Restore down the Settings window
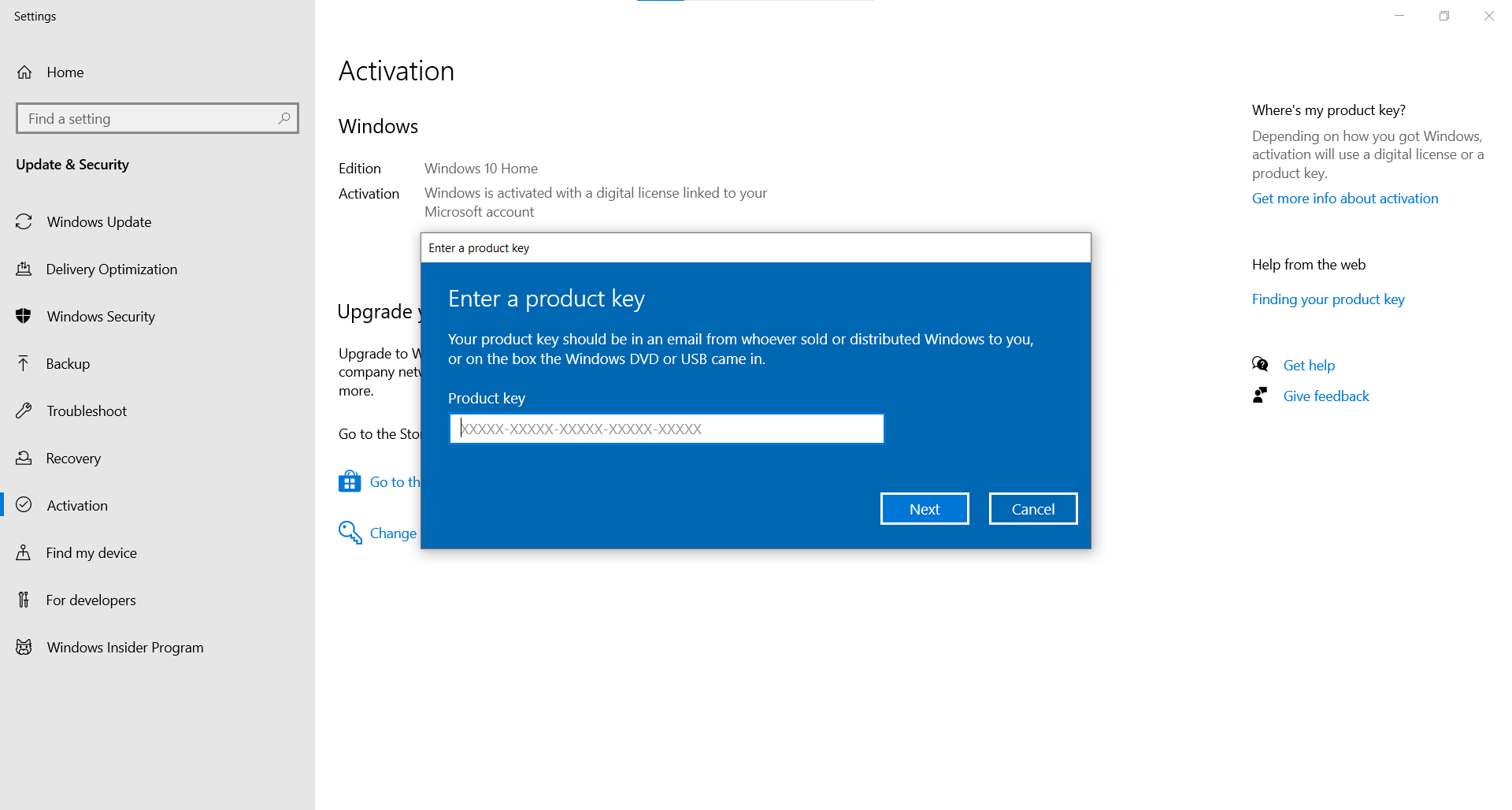The height and width of the screenshot is (810, 1512). pos(1444,16)
